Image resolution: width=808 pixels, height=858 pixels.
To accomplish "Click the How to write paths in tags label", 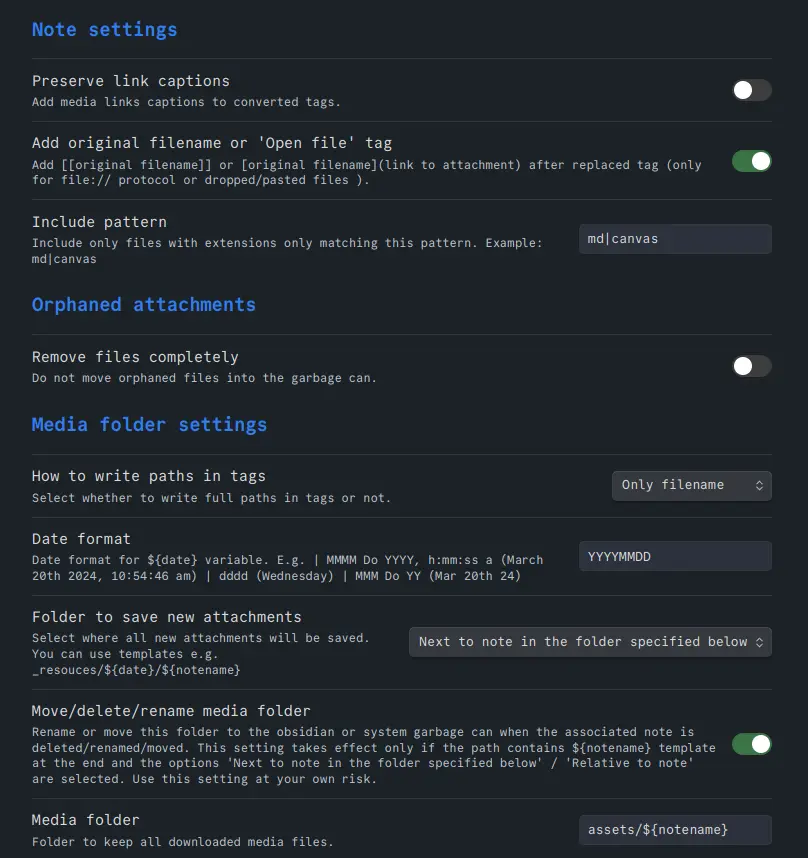I will (x=148, y=476).
